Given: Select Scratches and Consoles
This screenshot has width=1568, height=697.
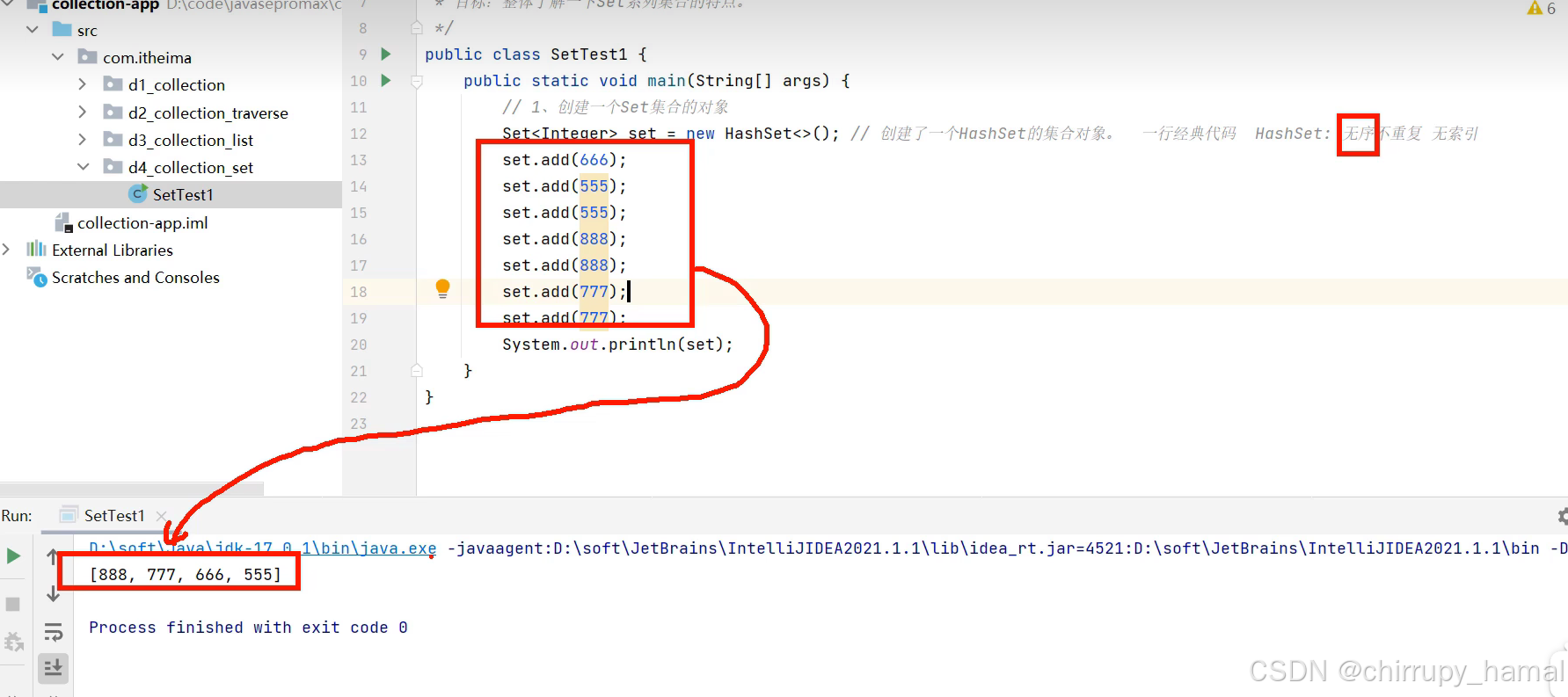Looking at the screenshot, I should click(x=135, y=278).
